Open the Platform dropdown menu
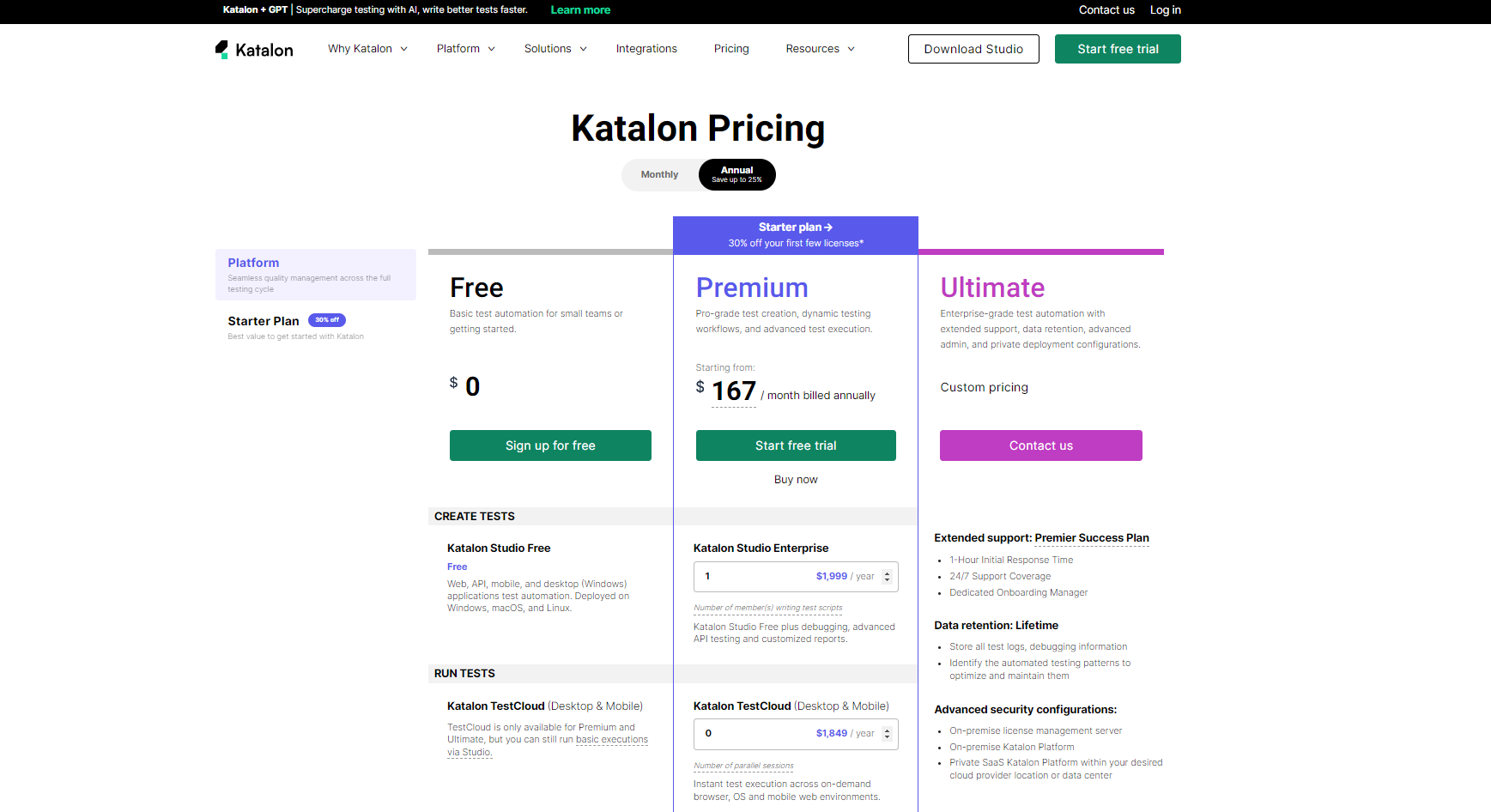 click(x=465, y=49)
